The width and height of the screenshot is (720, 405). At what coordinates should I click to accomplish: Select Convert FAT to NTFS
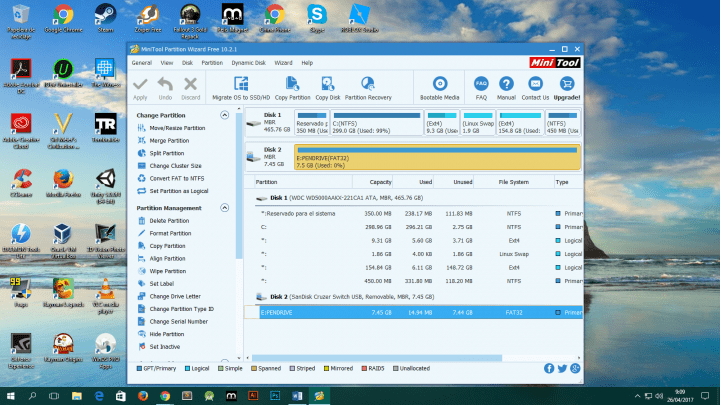click(x=177, y=179)
